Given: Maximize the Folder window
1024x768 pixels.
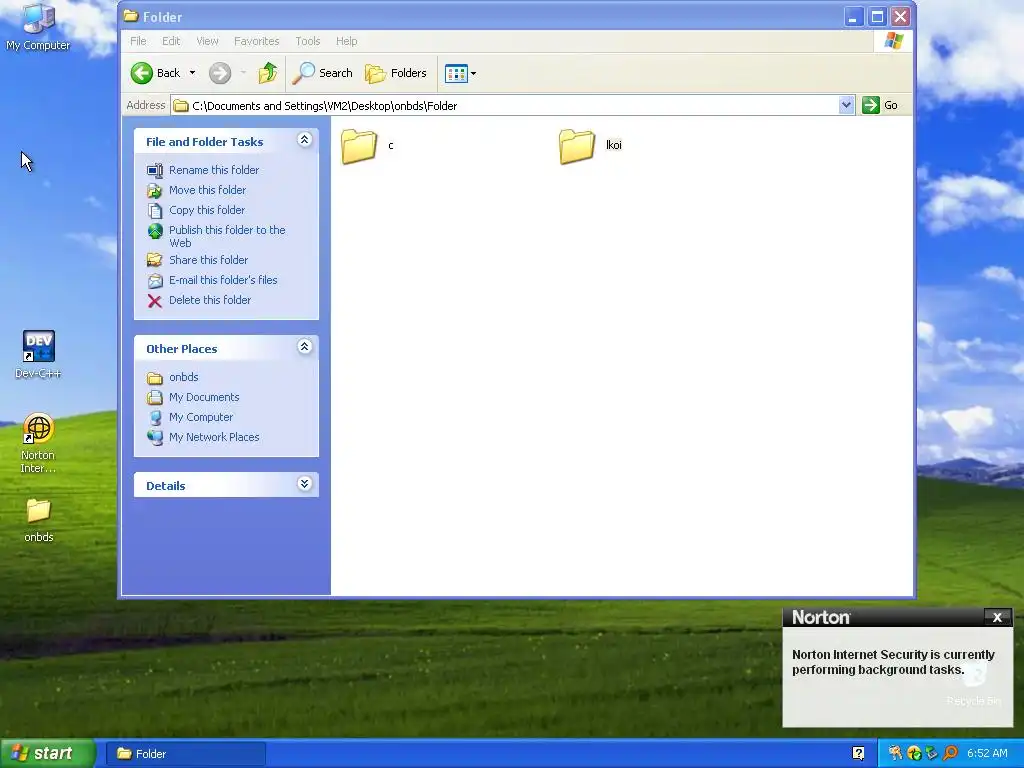Looking at the screenshot, I should [877, 17].
